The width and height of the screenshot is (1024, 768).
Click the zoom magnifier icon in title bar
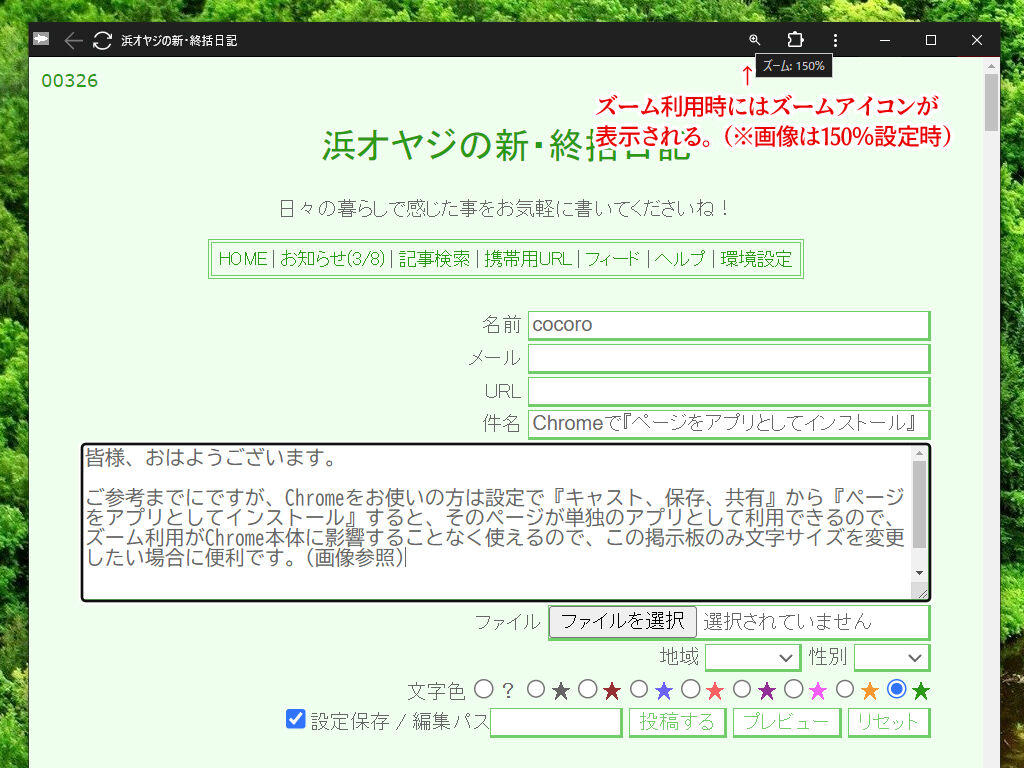(755, 40)
